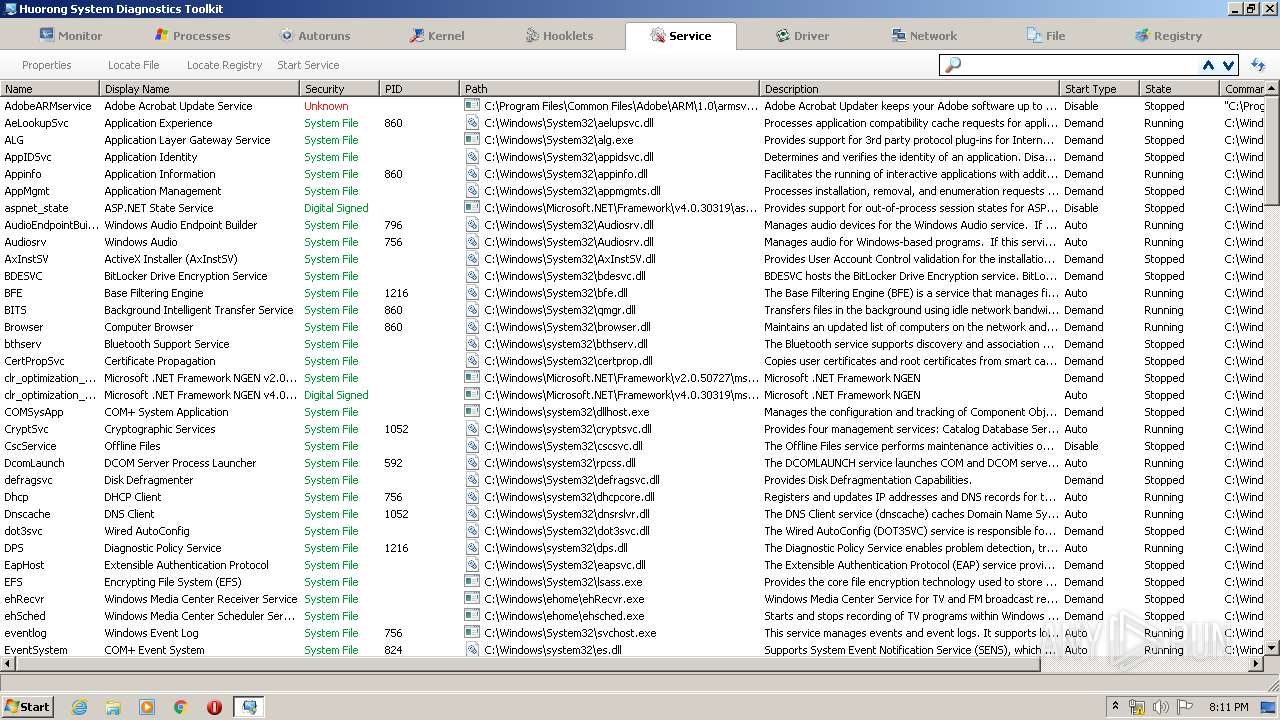Click the Opera icon in taskbar

[214, 707]
